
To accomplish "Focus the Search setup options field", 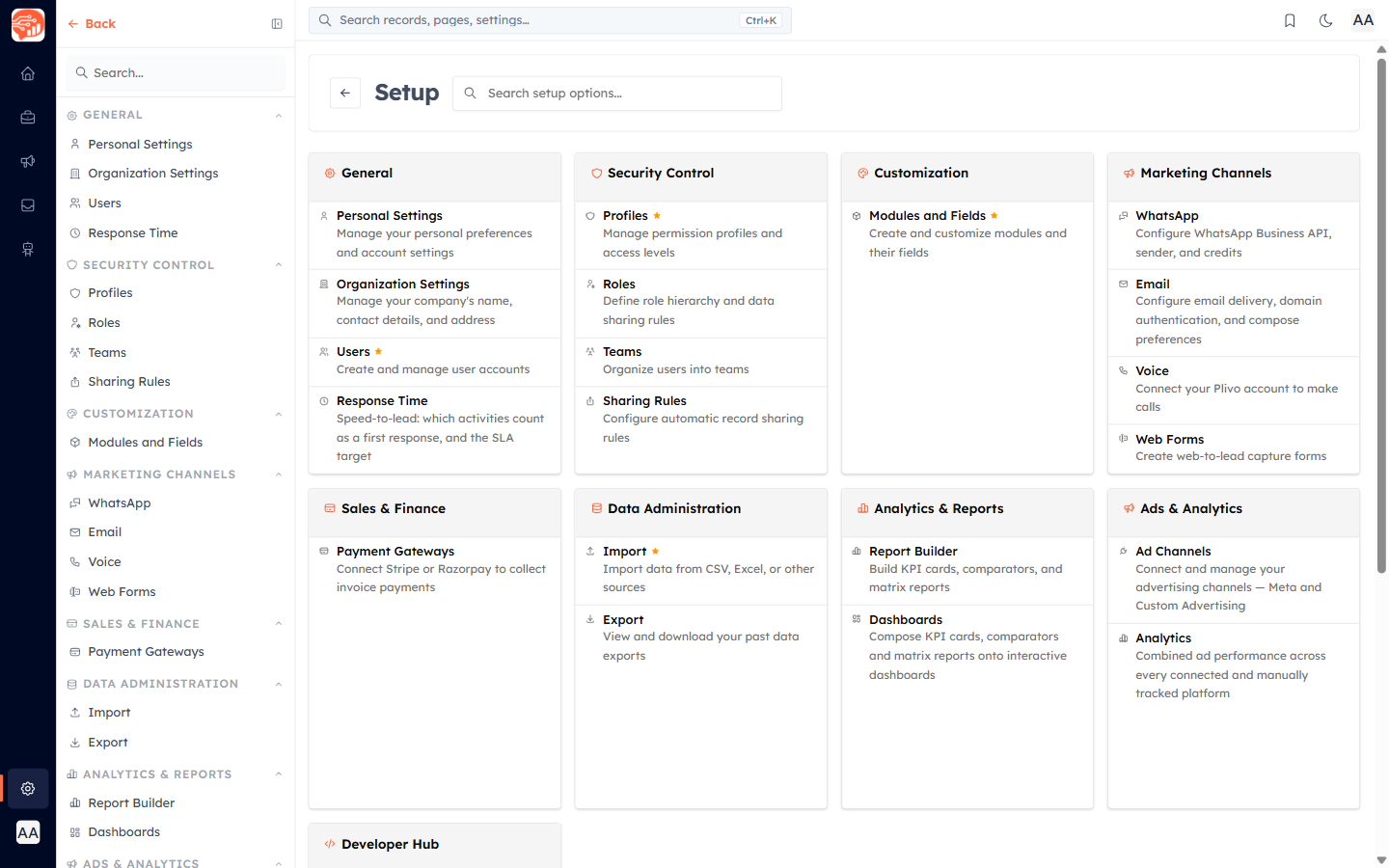I will point(617,94).
